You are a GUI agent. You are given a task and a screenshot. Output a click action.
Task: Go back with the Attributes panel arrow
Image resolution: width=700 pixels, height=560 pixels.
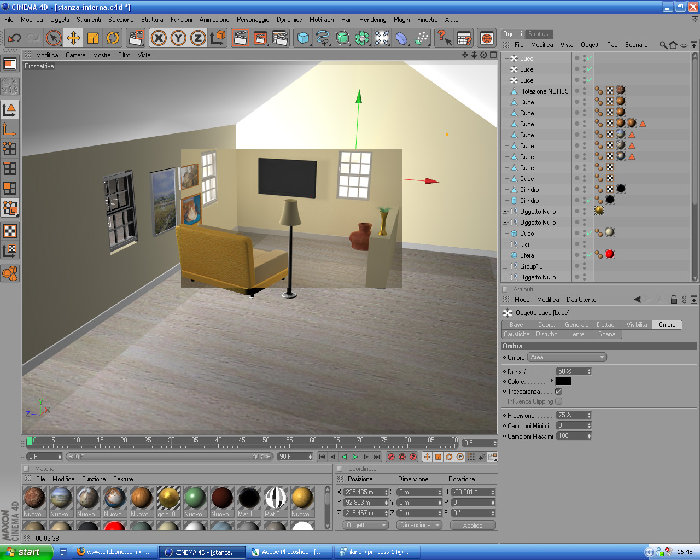coord(638,299)
